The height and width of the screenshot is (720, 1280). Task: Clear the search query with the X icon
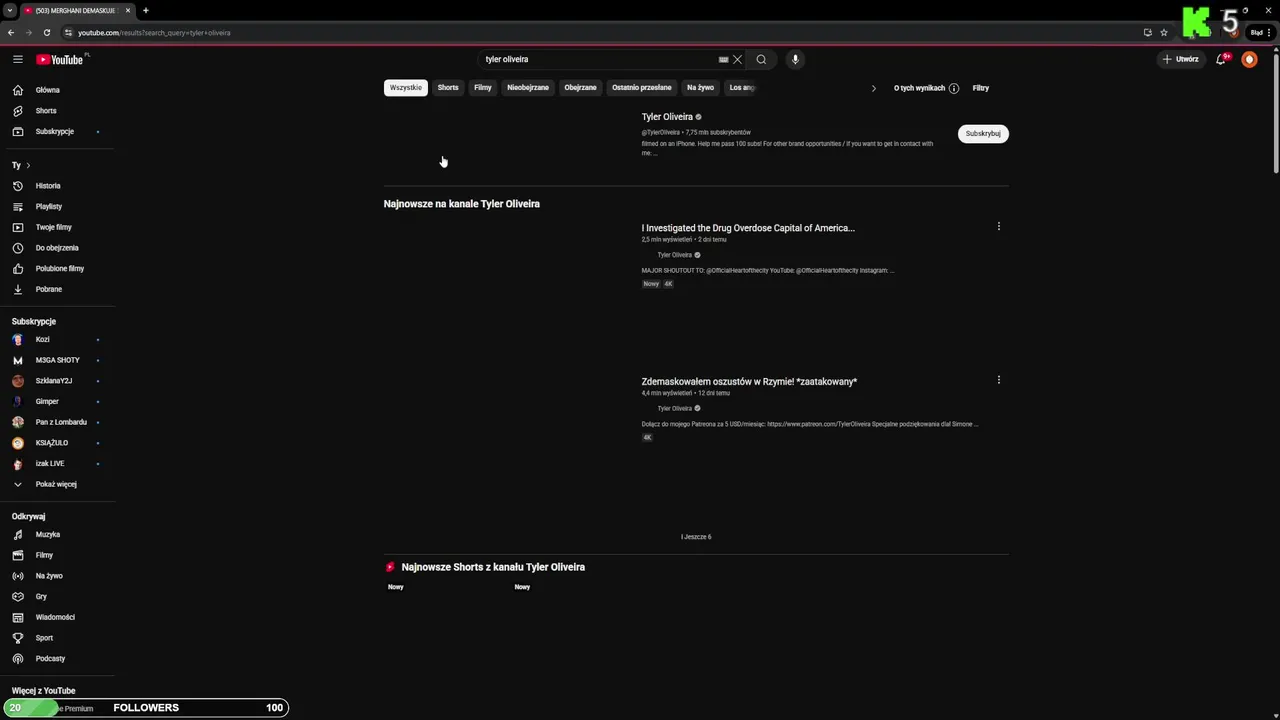738,59
